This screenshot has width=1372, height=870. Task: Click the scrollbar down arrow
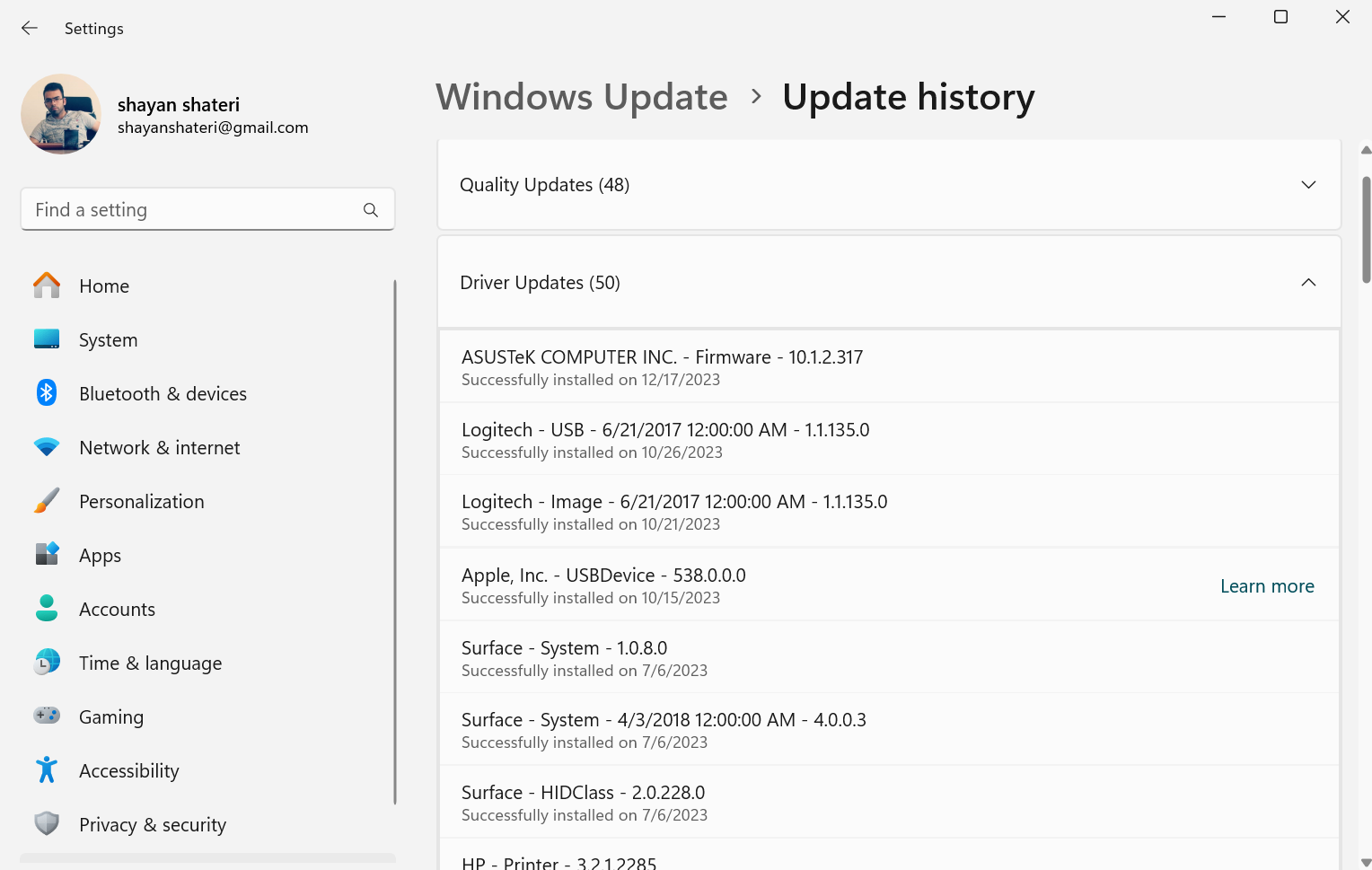(1366, 863)
